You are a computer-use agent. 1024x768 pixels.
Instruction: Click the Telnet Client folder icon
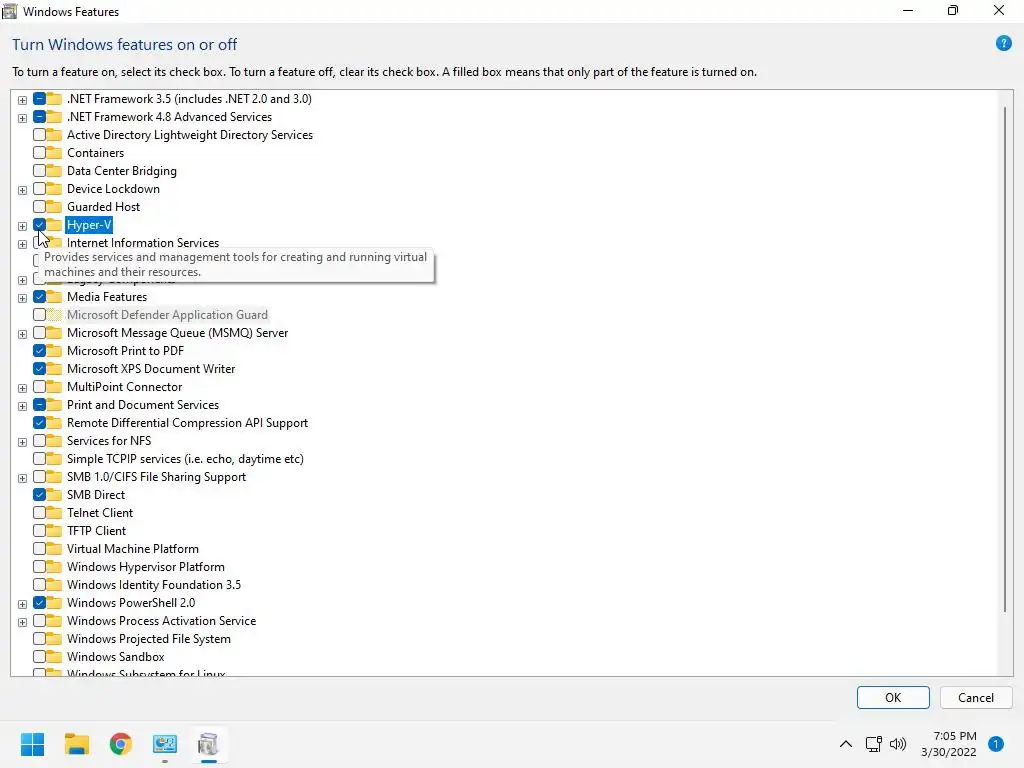click(x=54, y=513)
